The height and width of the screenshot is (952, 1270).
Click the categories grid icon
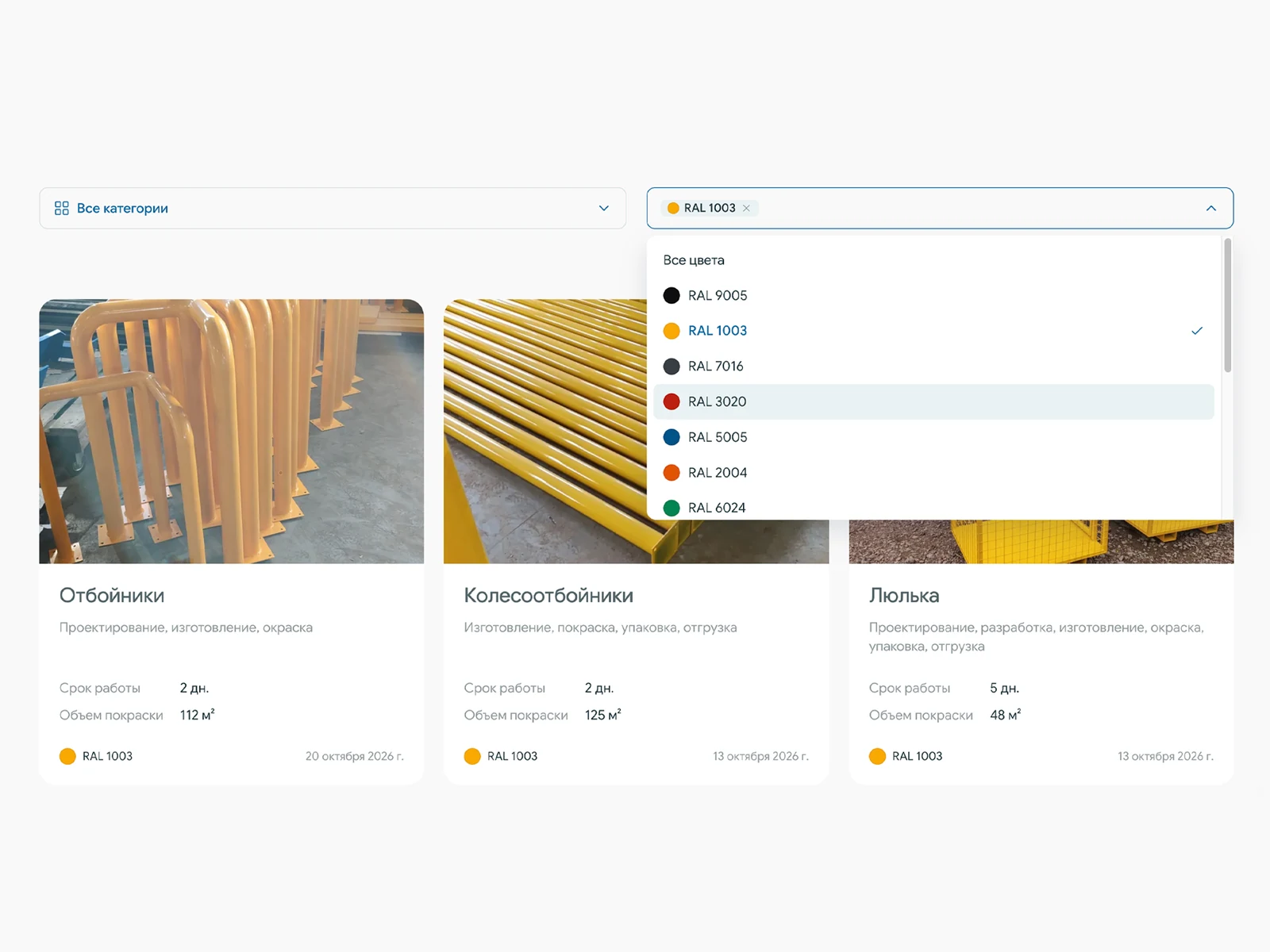[x=61, y=208]
